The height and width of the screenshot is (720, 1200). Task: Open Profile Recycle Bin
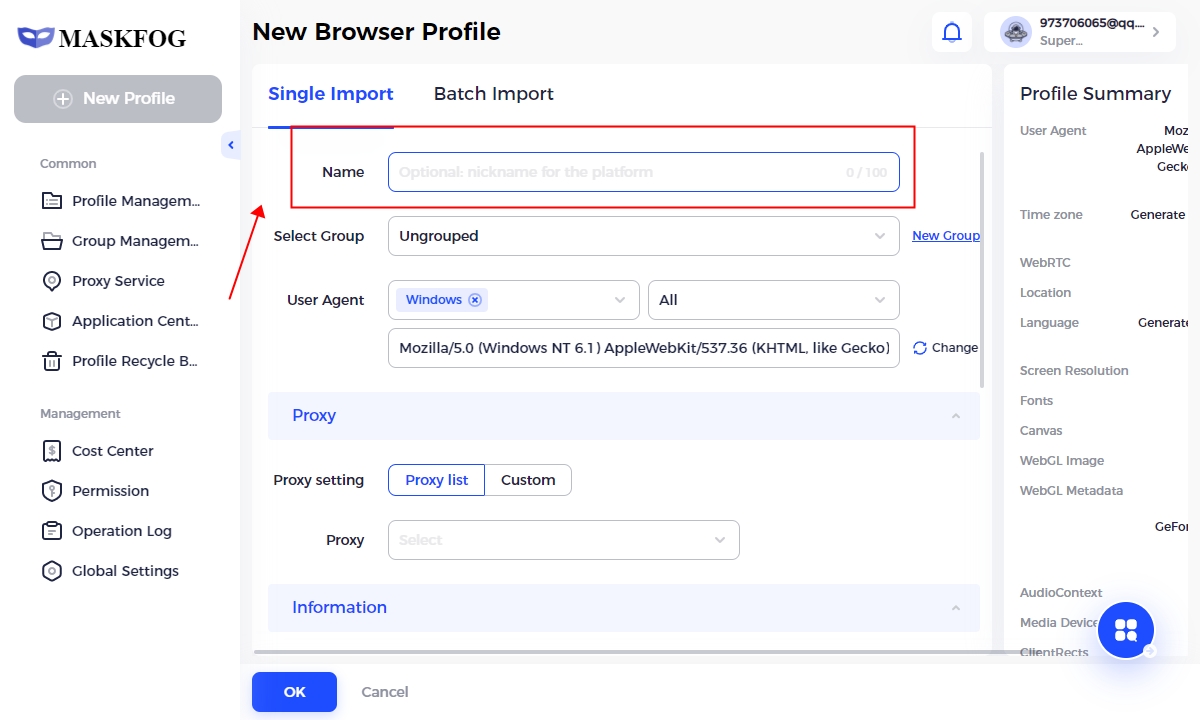coord(134,361)
